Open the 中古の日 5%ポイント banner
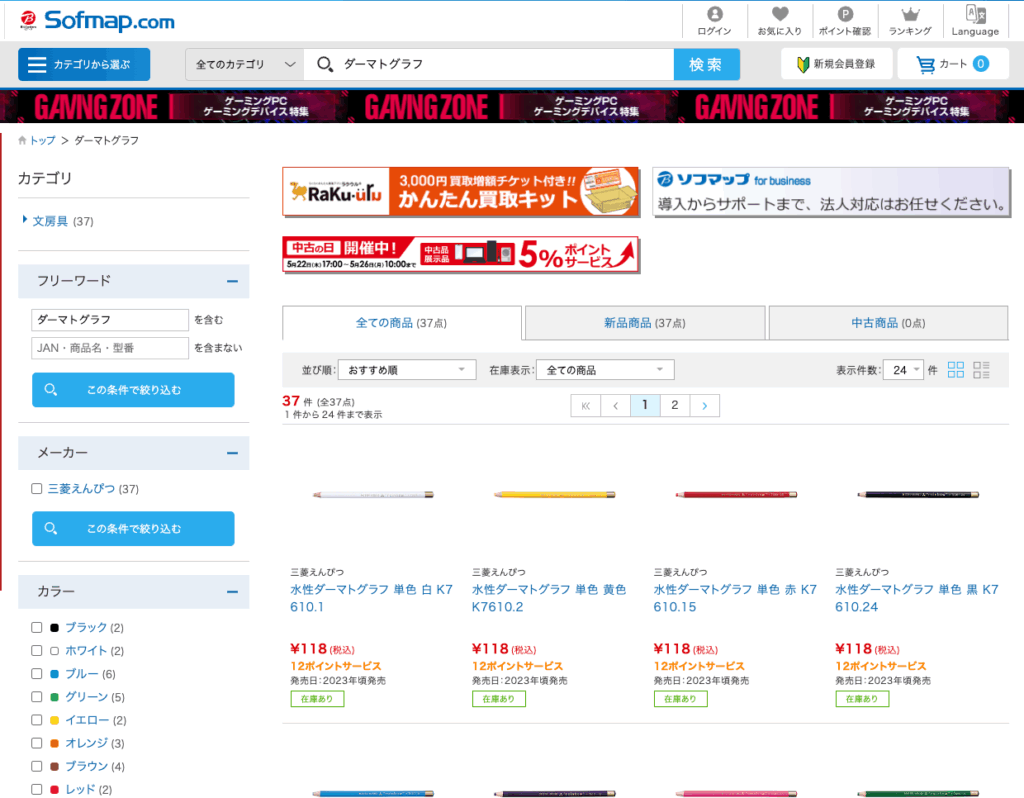 pyautogui.click(x=460, y=254)
